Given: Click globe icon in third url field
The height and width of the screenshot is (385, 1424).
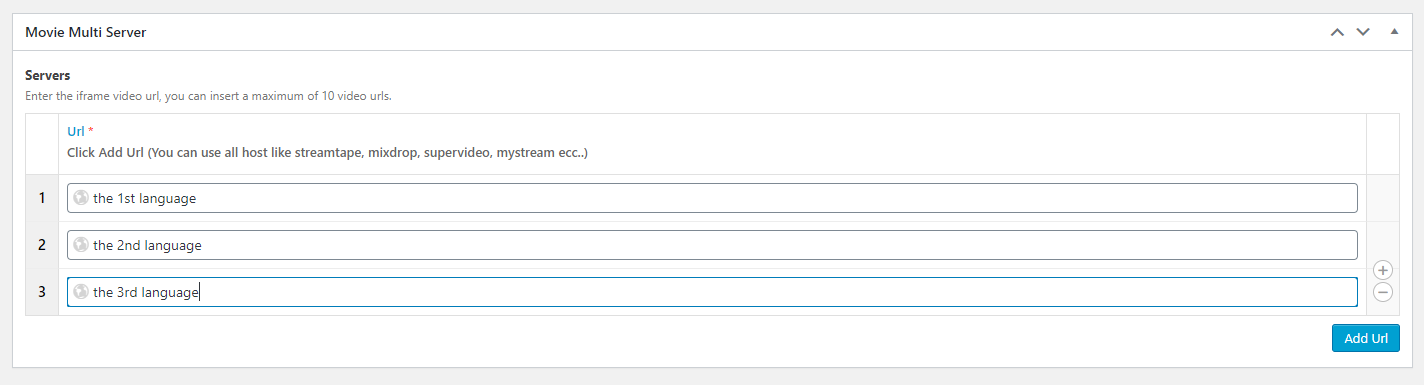Looking at the screenshot, I should click(x=81, y=292).
